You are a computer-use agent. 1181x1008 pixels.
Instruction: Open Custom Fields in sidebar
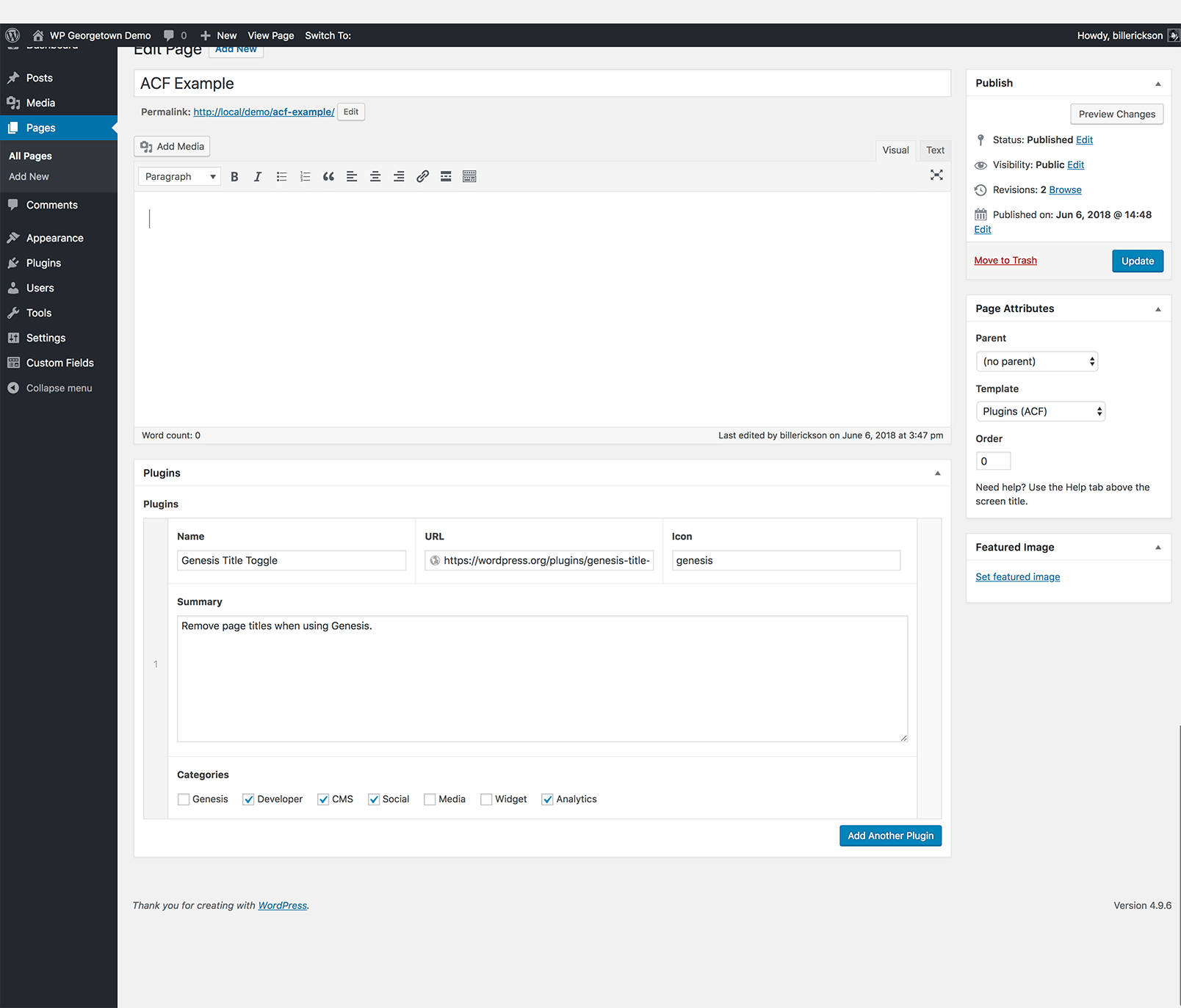point(59,363)
